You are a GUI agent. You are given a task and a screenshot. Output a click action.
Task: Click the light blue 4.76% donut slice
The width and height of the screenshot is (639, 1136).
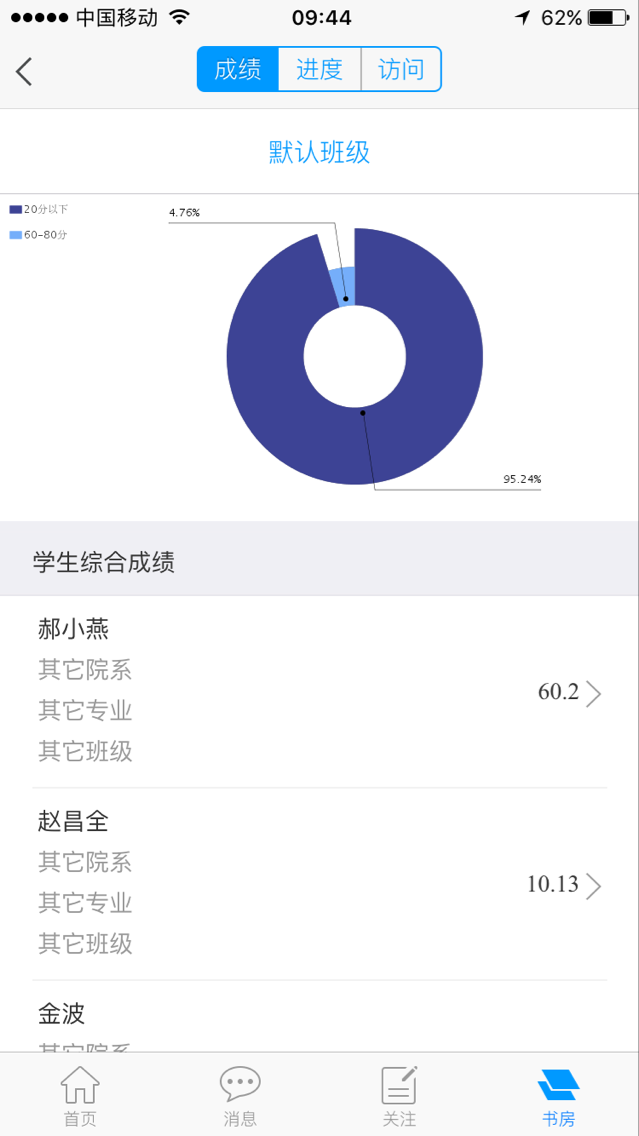(x=343, y=285)
